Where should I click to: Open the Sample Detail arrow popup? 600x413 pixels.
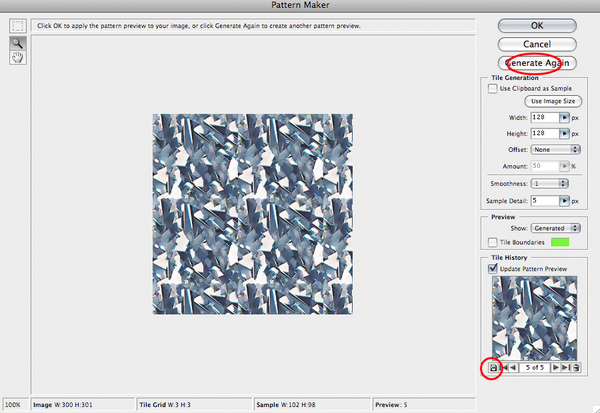tap(564, 201)
